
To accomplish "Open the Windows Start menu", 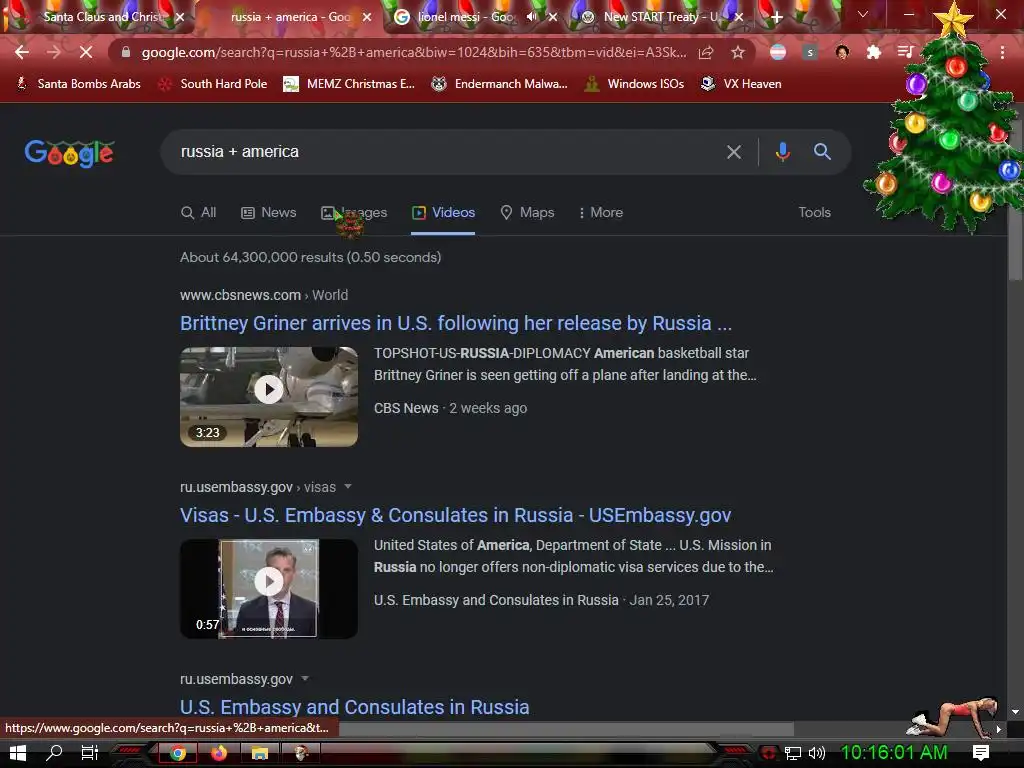I will (x=18, y=753).
